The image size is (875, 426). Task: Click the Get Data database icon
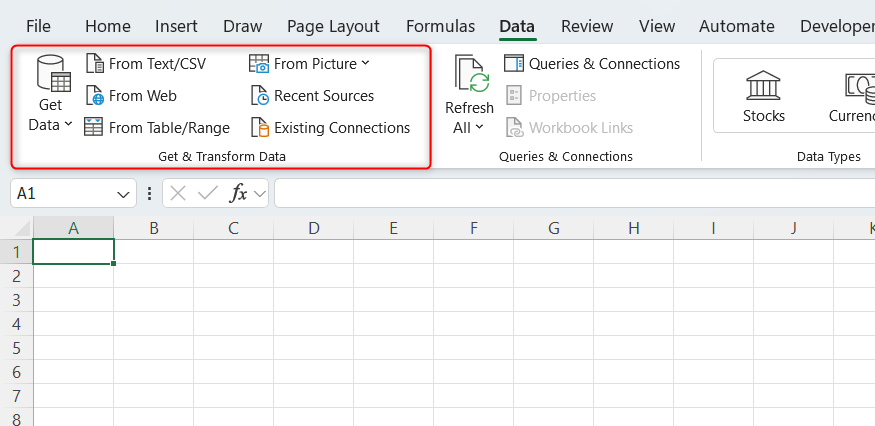click(x=53, y=73)
